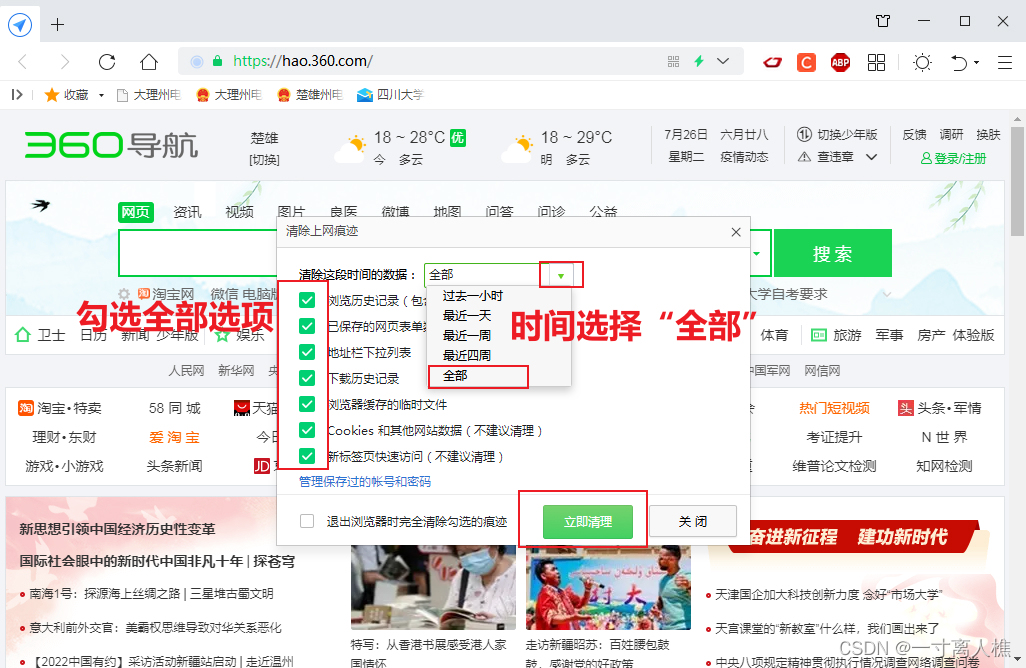The width and height of the screenshot is (1026, 668).
Task: Click the green lock security icon
Action: (x=218, y=62)
